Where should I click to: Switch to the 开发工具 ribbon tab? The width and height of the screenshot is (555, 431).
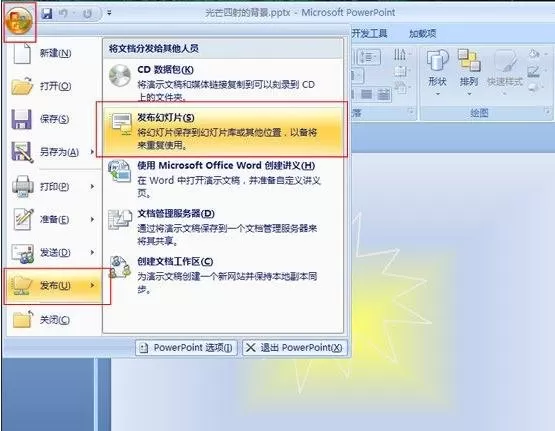pyautogui.click(x=369, y=34)
